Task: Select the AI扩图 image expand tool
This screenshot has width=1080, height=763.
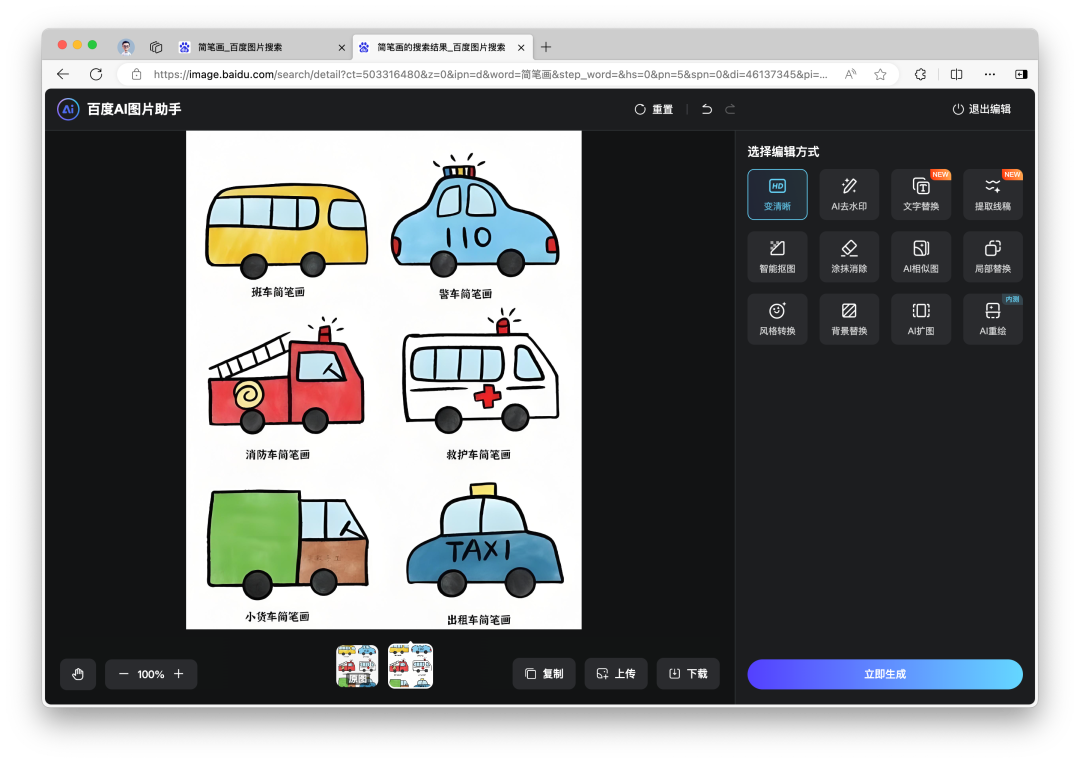Action: (x=921, y=319)
